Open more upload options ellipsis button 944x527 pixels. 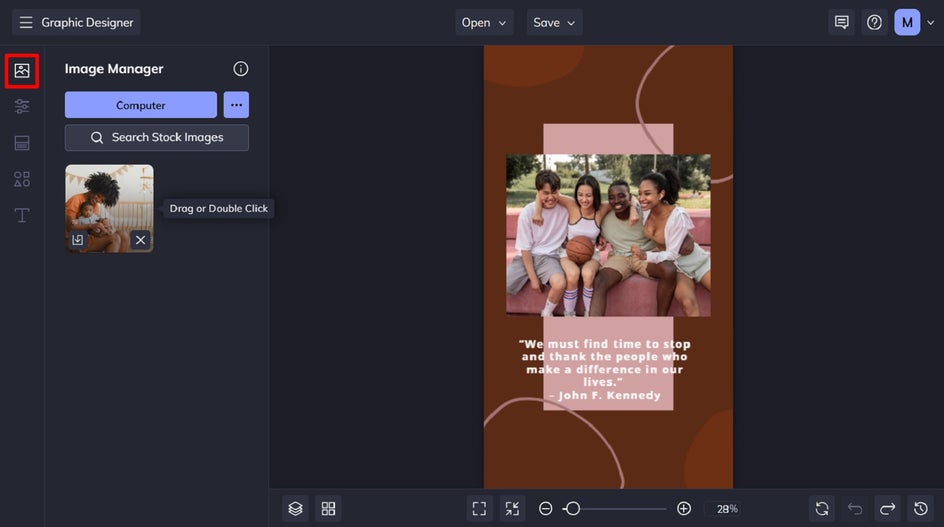(236, 105)
